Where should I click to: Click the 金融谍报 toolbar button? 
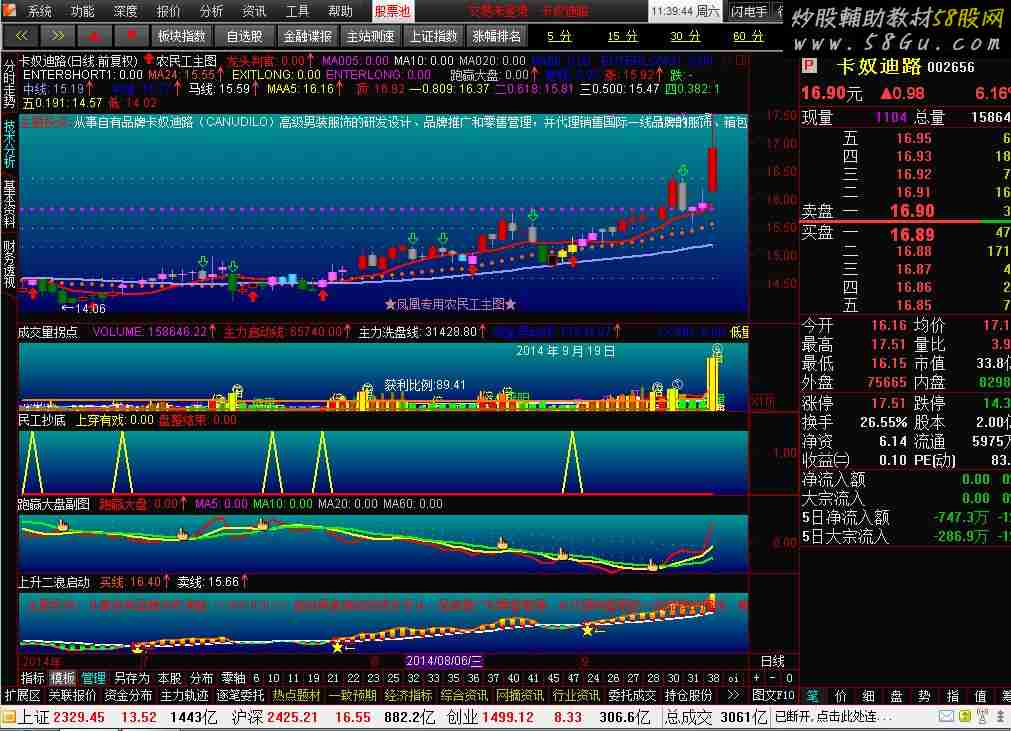308,36
